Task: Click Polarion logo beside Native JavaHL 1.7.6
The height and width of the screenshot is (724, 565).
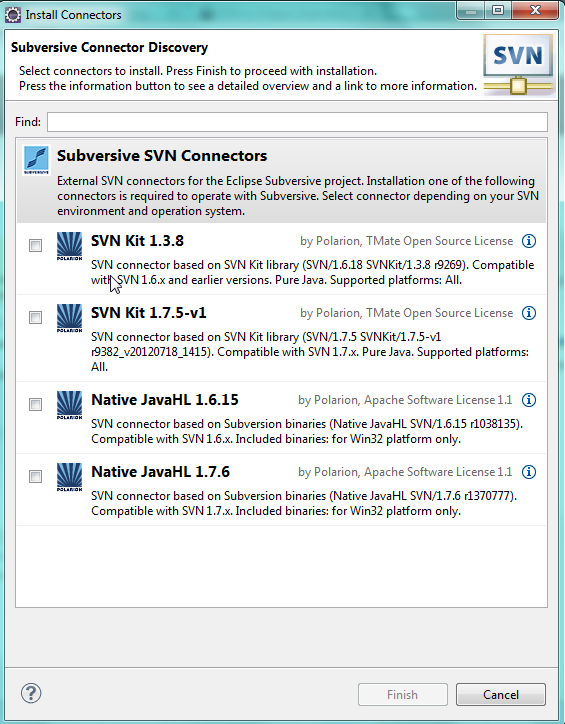Action: pyautogui.click(x=69, y=477)
